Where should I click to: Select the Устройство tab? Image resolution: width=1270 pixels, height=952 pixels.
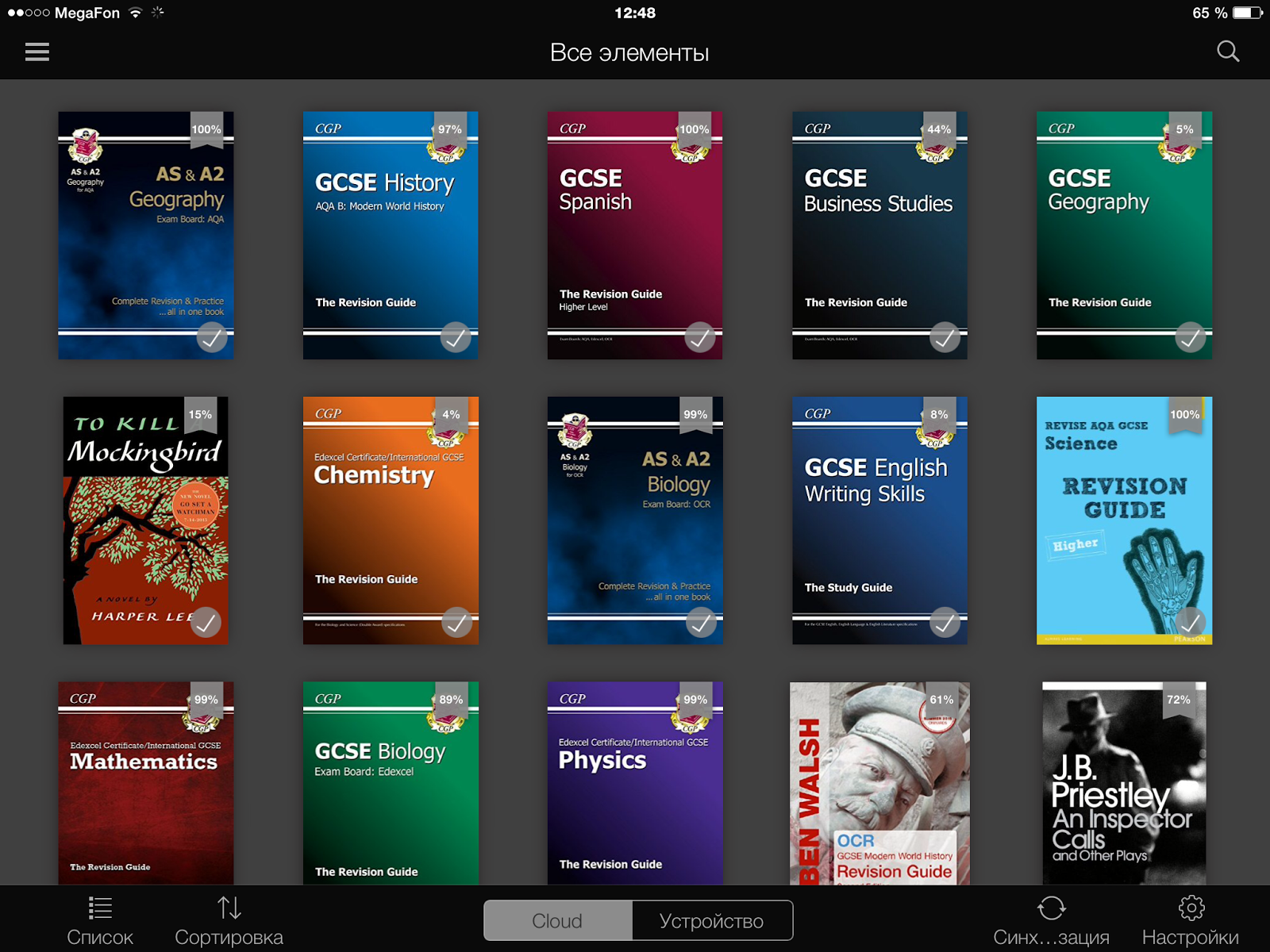point(712,920)
